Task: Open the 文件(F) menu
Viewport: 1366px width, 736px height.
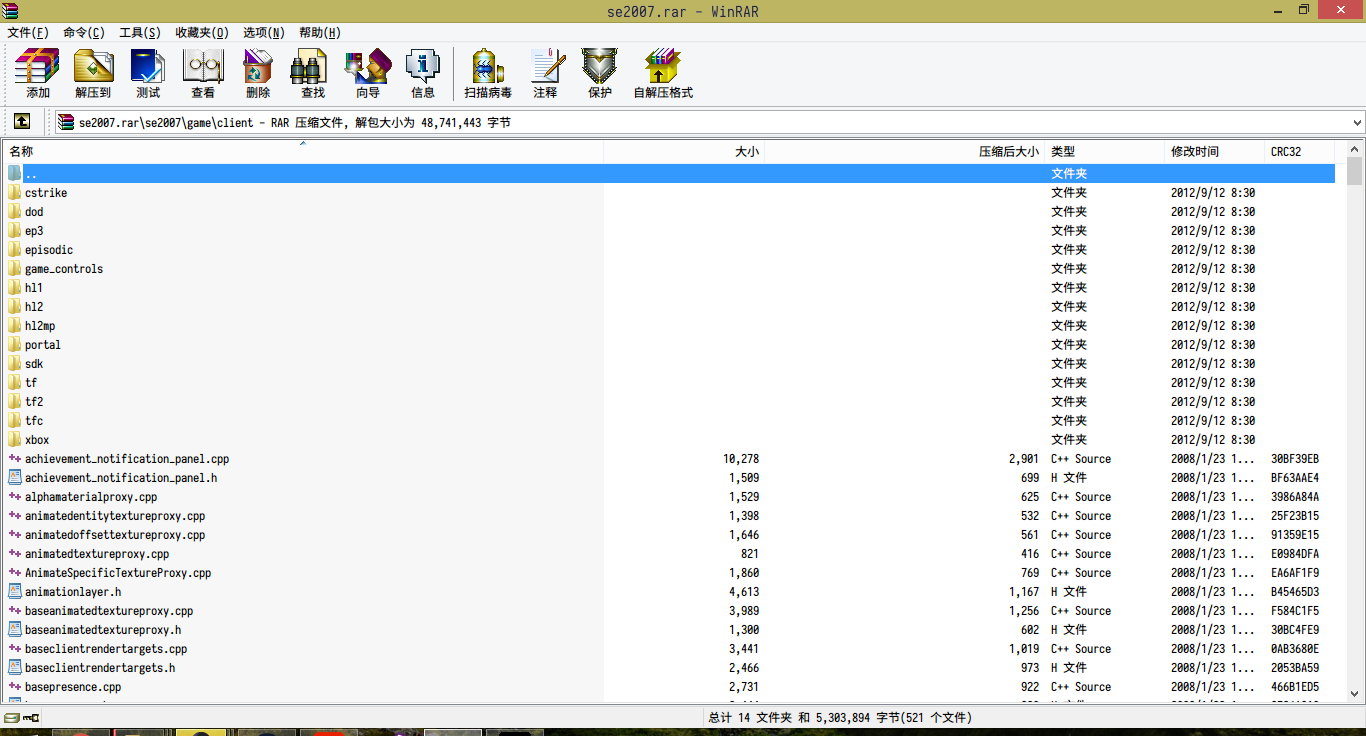Action: coord(28,33)
